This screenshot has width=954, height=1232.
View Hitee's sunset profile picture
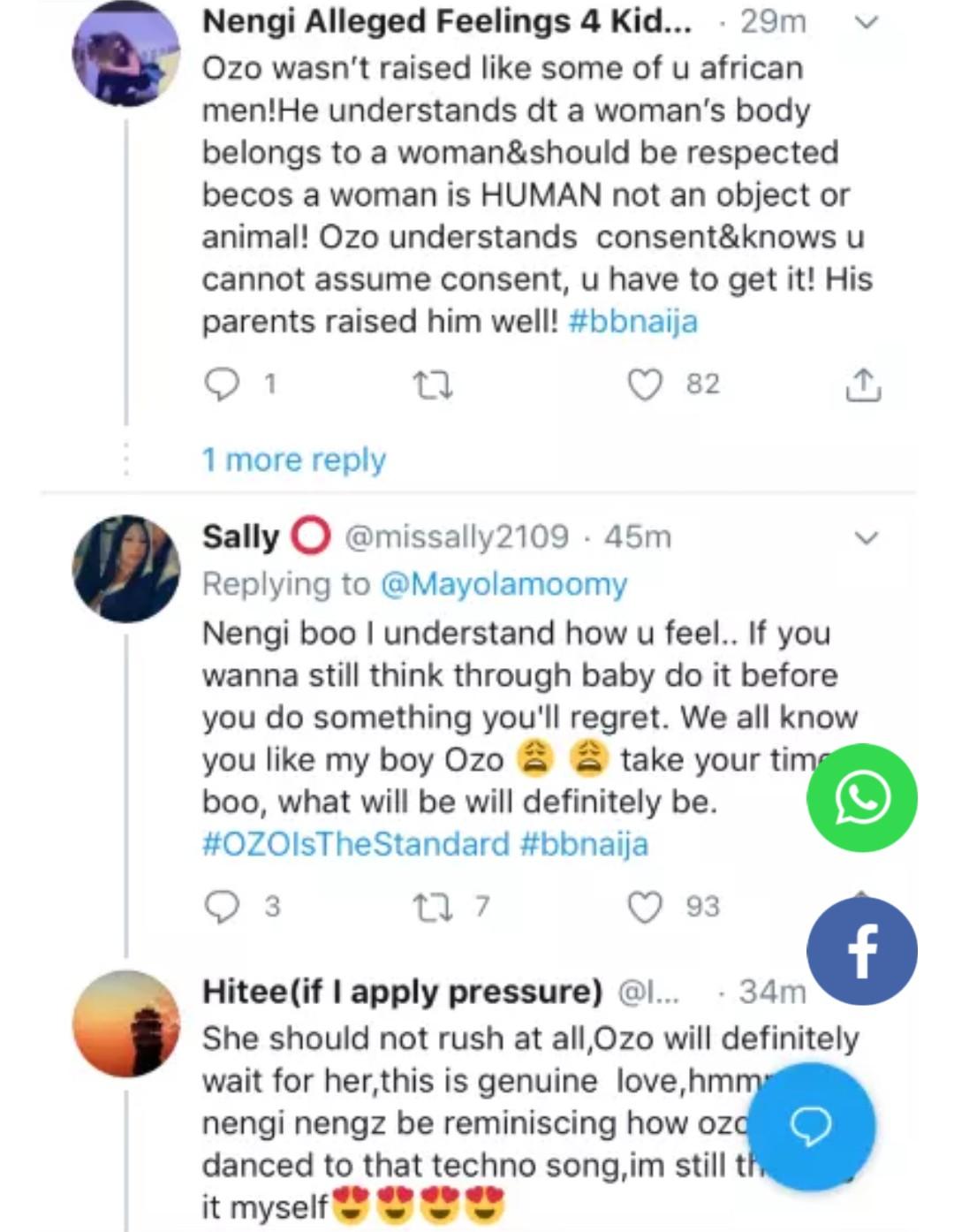[125, 1023]
